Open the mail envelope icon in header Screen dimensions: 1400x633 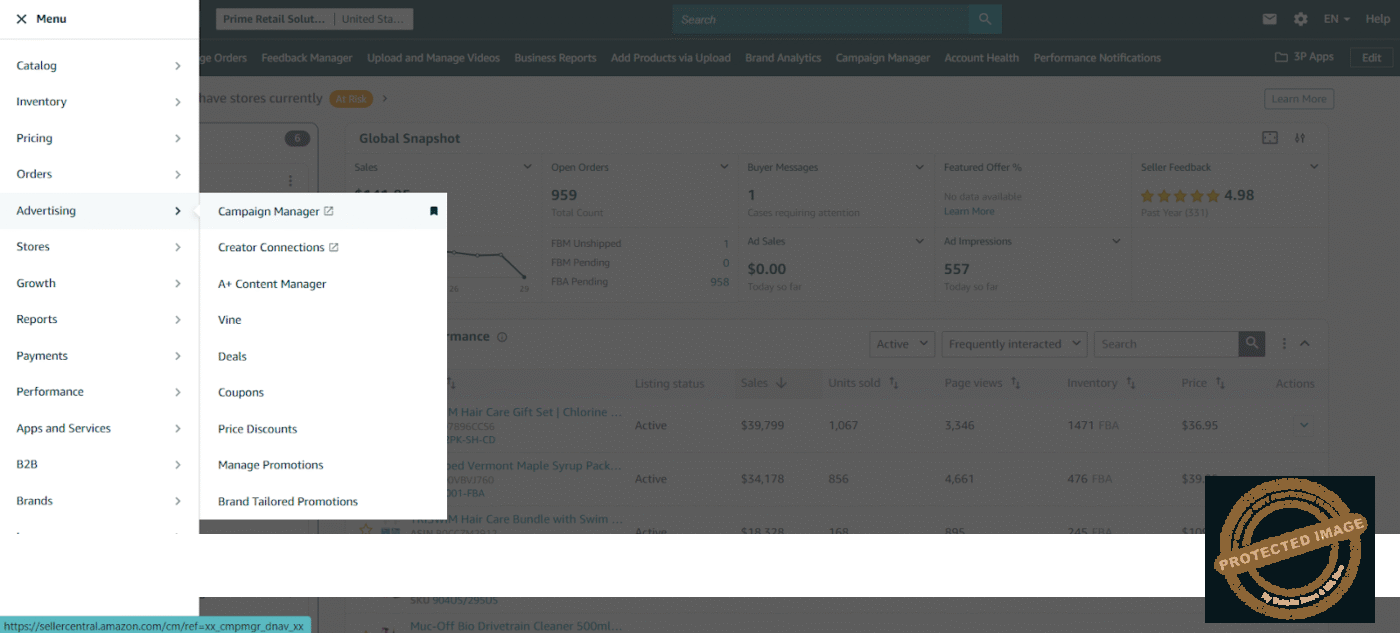click(x=1269, y=19)
